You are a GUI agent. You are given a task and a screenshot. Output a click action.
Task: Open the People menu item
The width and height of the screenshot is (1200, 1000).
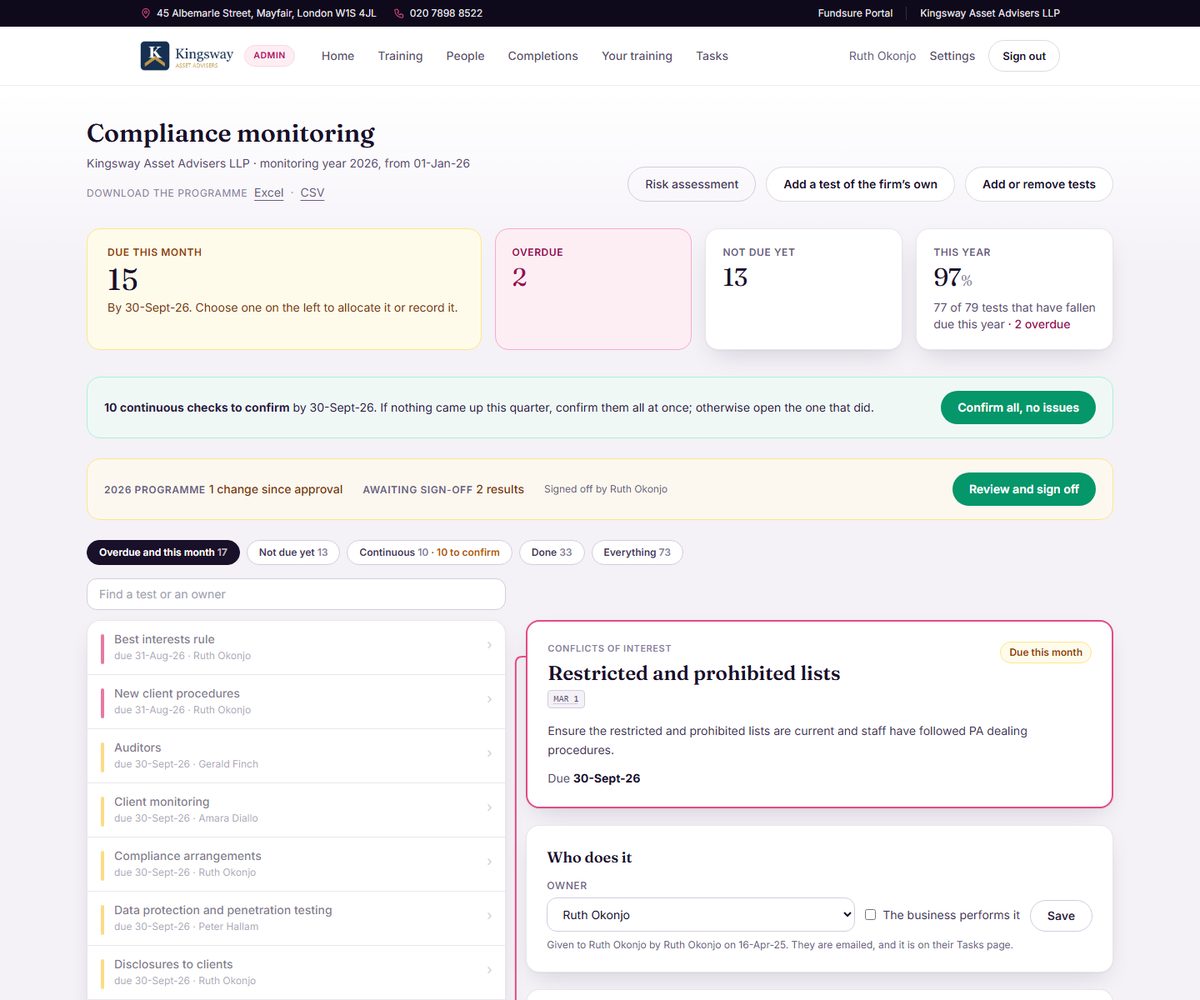point(465,56)
